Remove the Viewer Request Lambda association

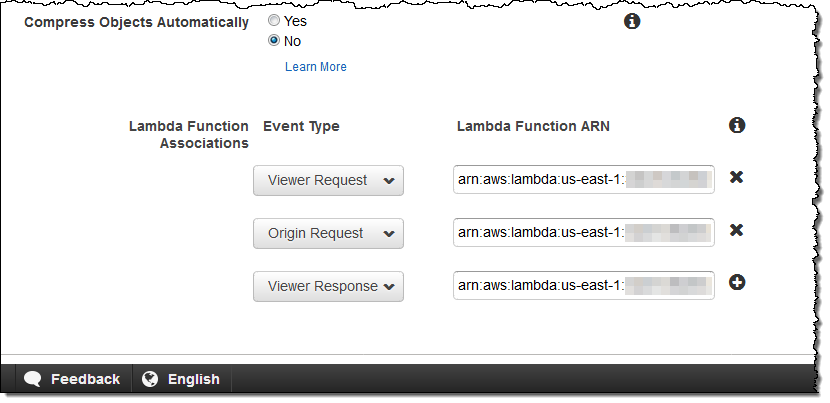tap(736, 177)
